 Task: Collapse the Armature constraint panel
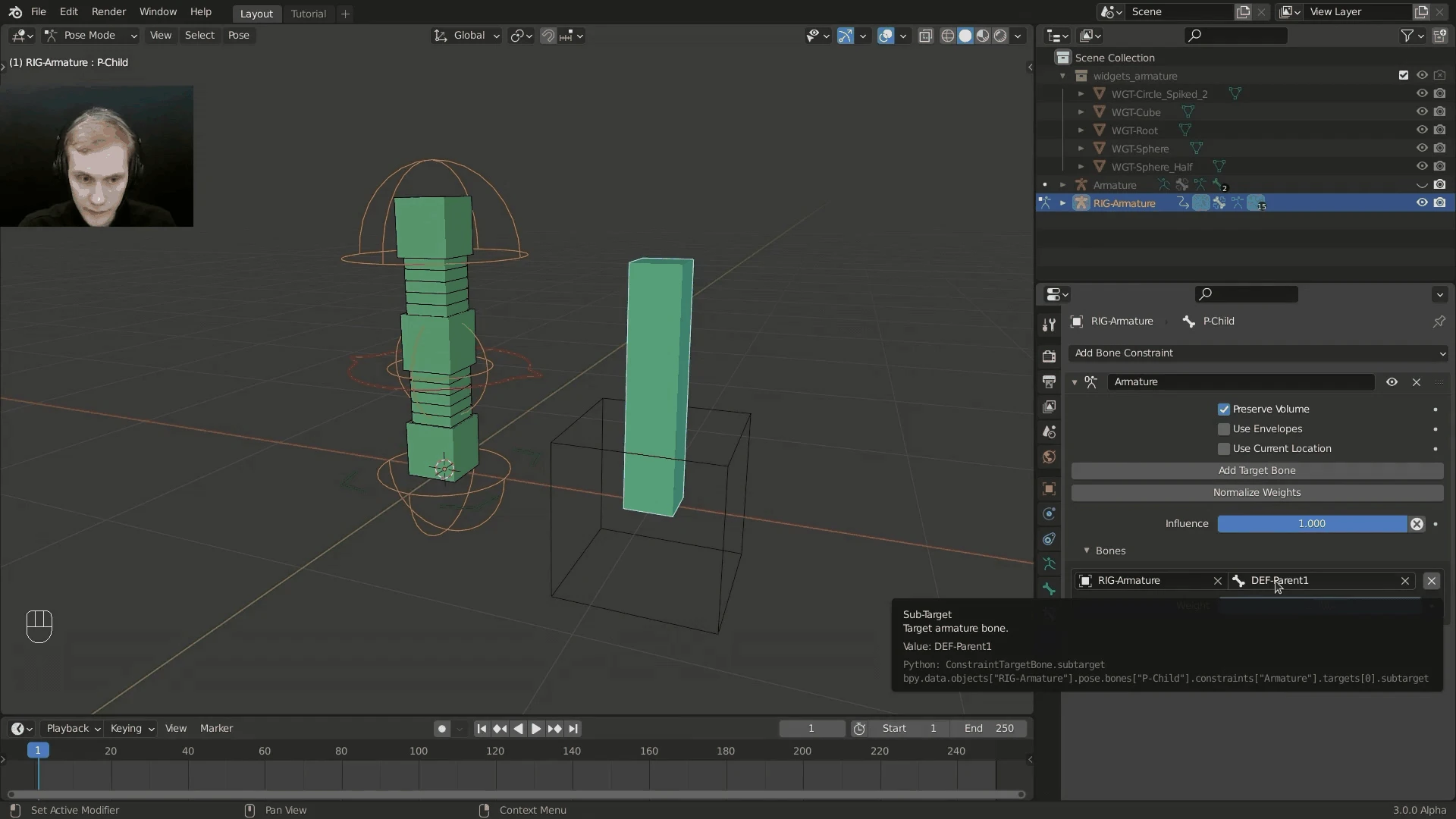click(x=1075, y=382)
